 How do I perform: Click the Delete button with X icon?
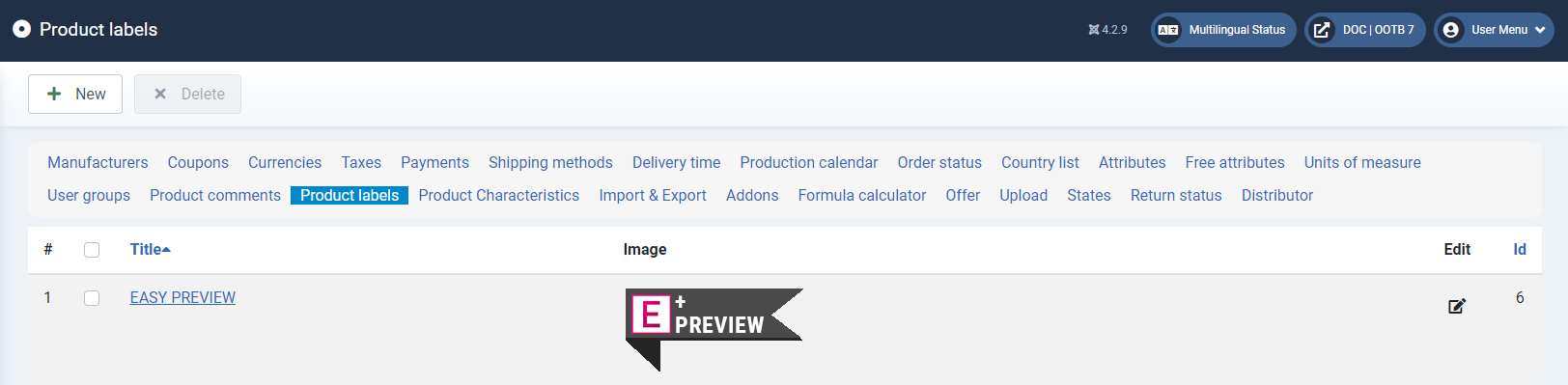tap(187, 94)
